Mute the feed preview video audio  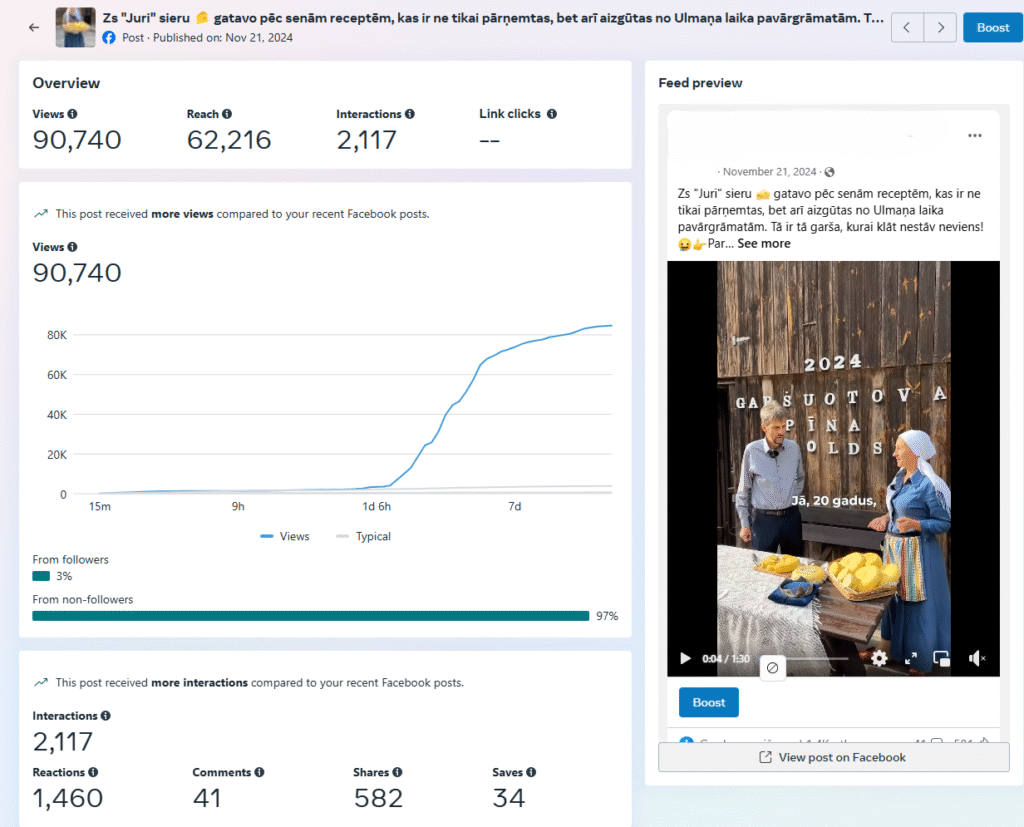click(x=975, y=658)
